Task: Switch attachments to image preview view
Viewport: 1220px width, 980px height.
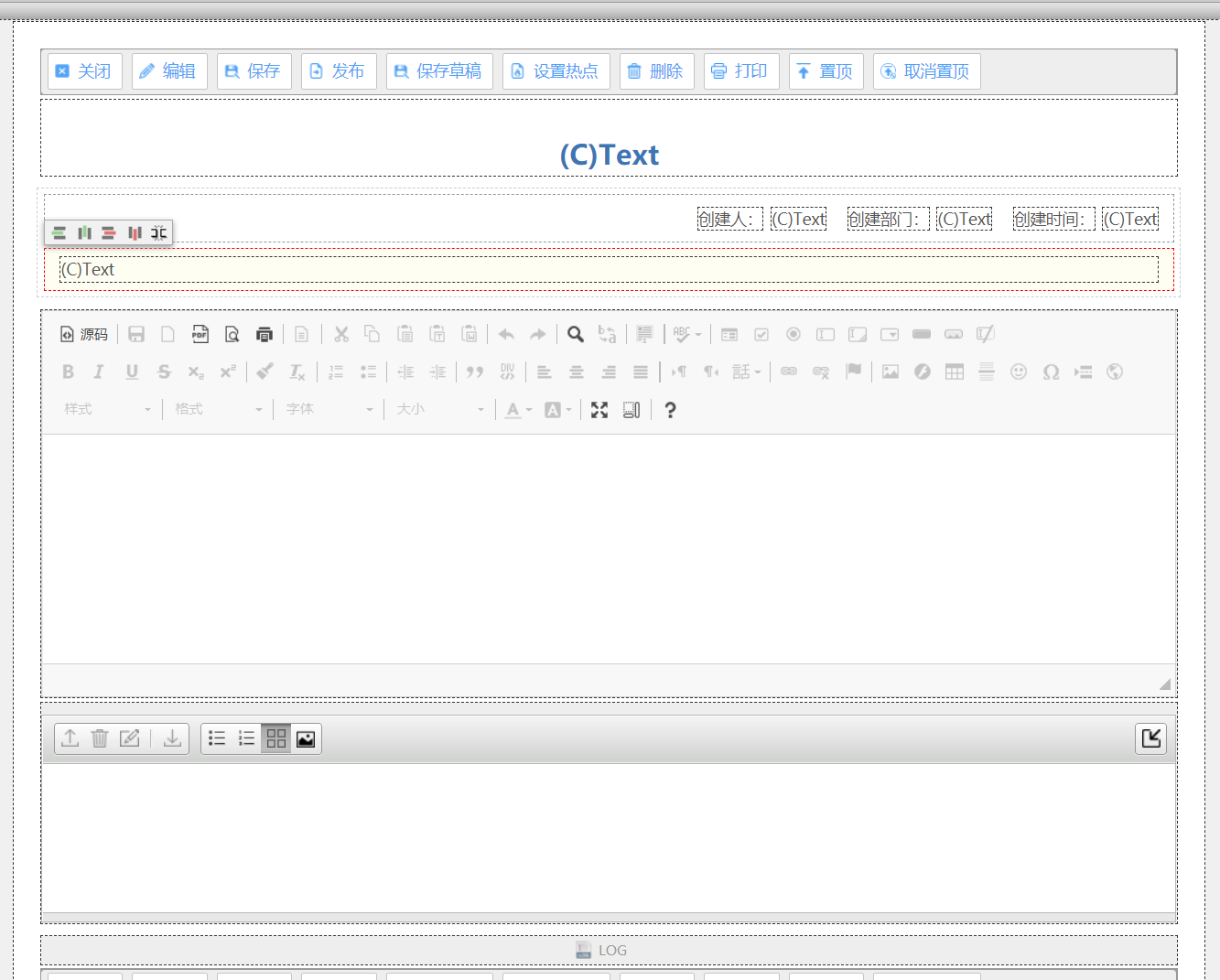Action: click(x=306, y=738)
